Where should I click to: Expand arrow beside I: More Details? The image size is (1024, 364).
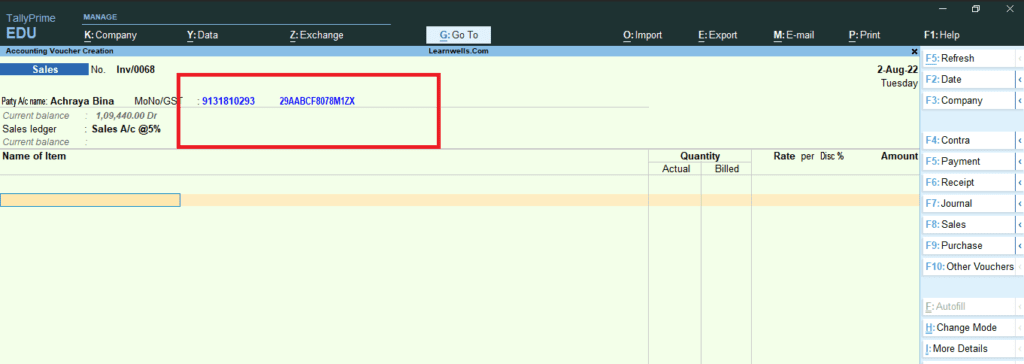click(1019, 348)
